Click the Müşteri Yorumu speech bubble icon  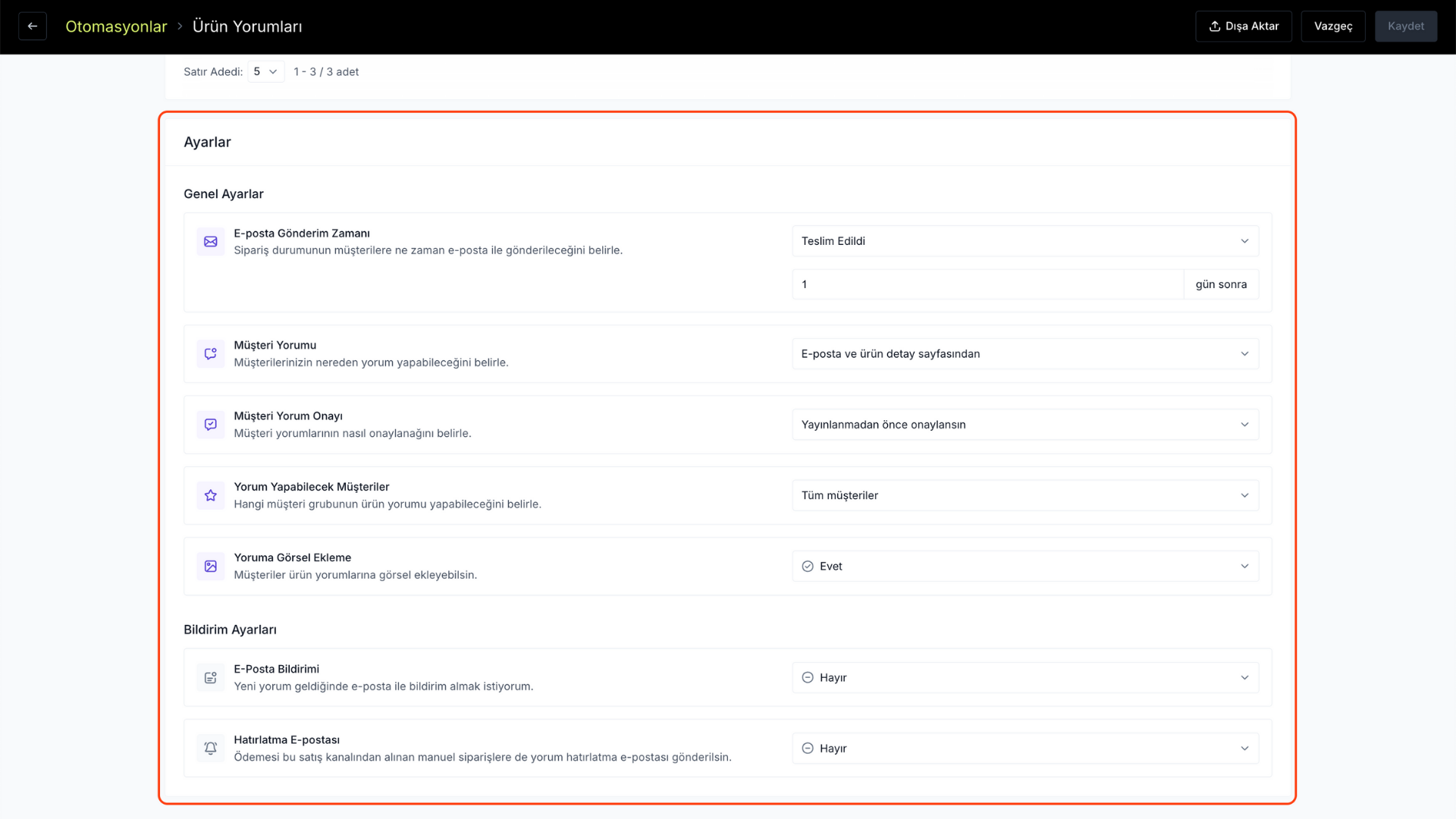(211, 353)
